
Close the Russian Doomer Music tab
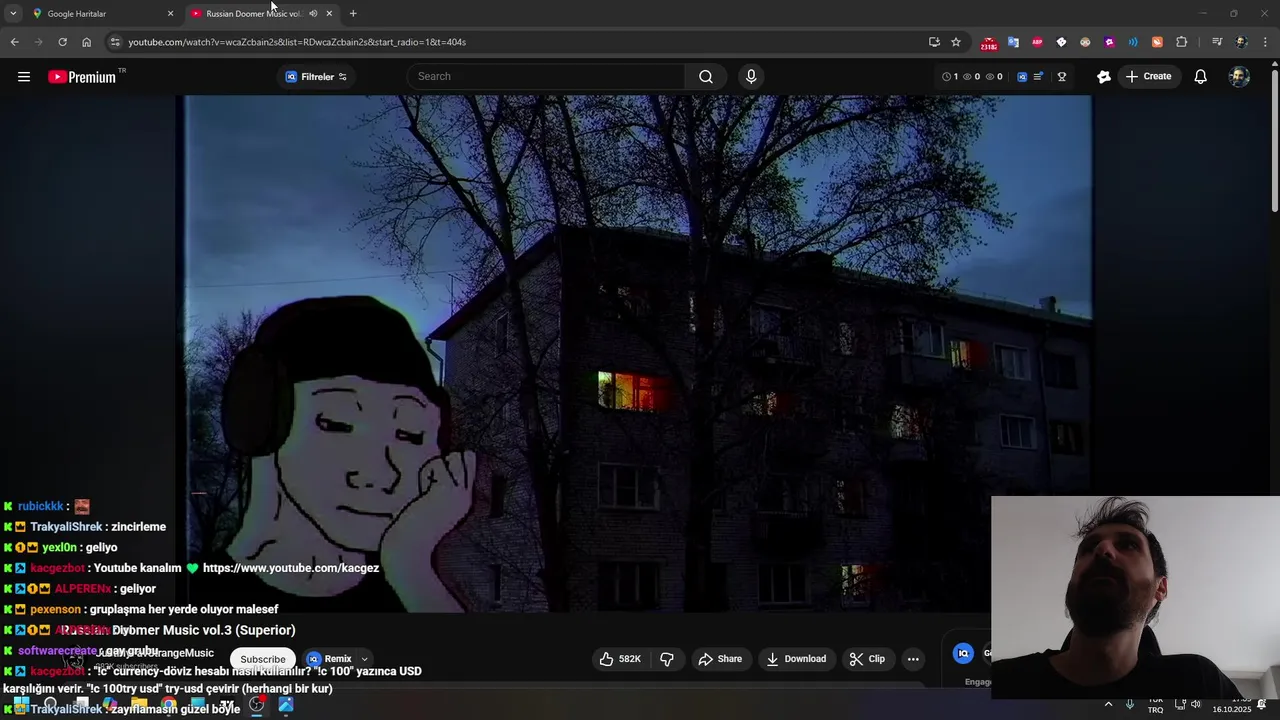tap(329, 13)
